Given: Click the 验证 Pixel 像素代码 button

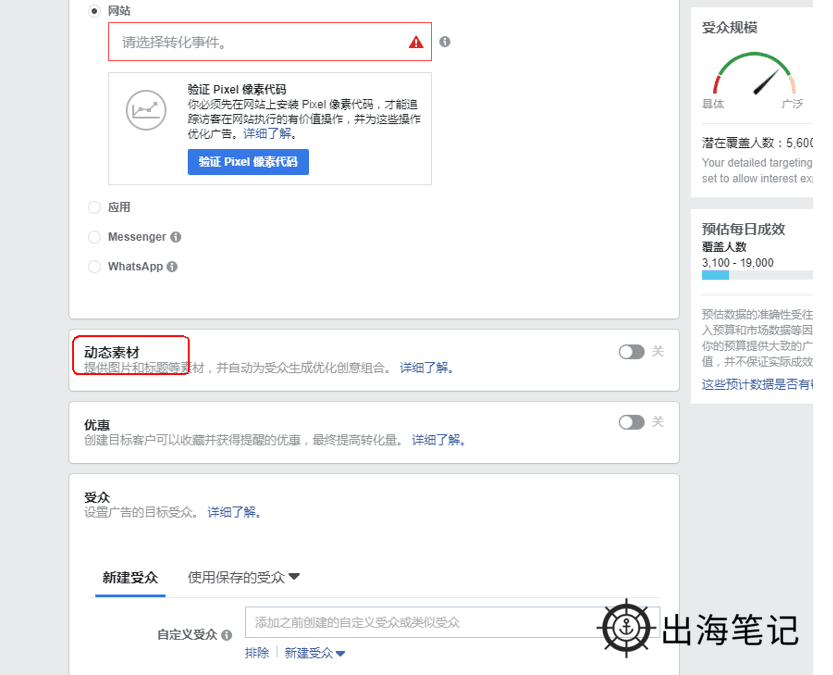Looking at the screenshot, I should point(247,162).
